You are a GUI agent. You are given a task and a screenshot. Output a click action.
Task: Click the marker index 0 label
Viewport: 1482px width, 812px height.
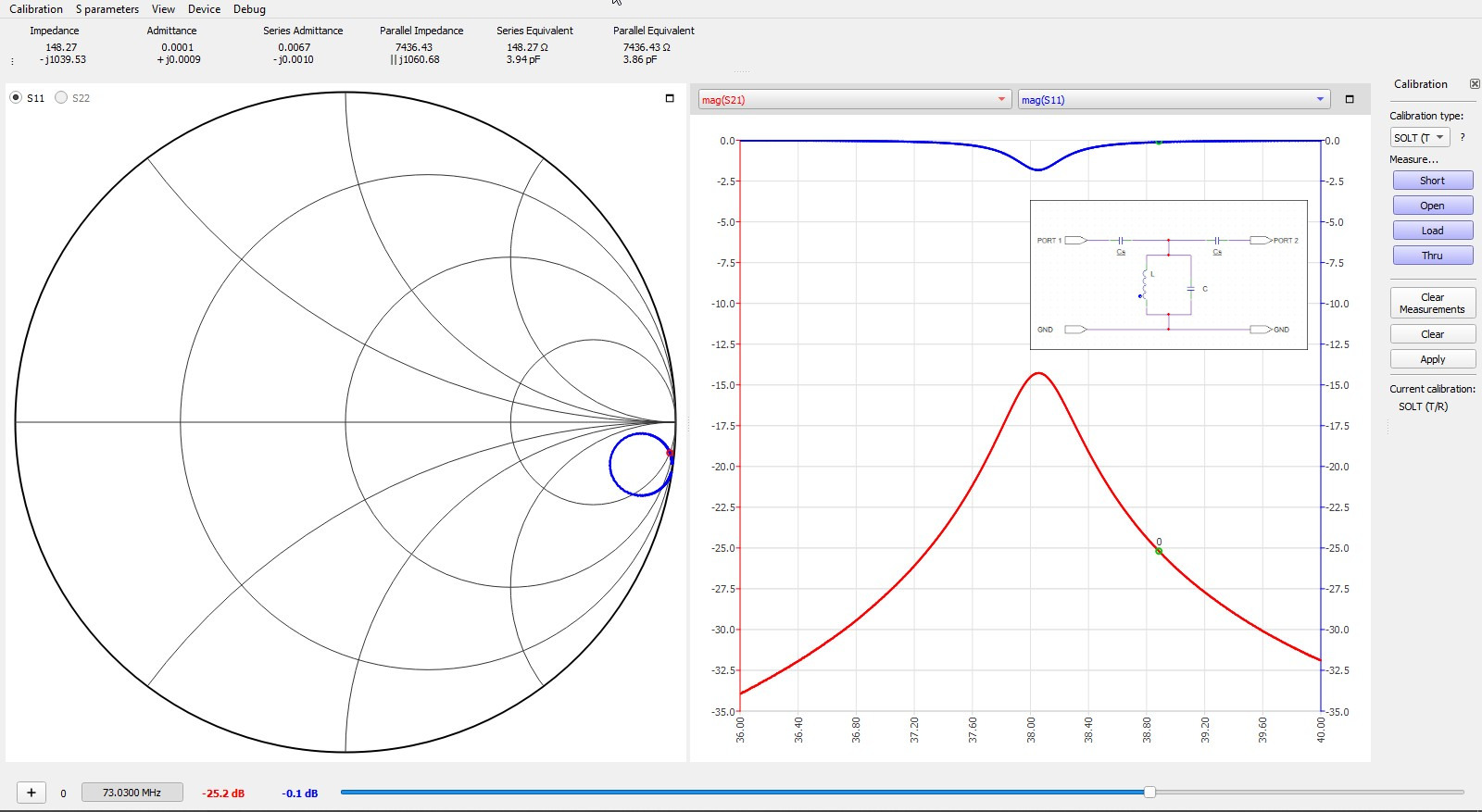63,793
